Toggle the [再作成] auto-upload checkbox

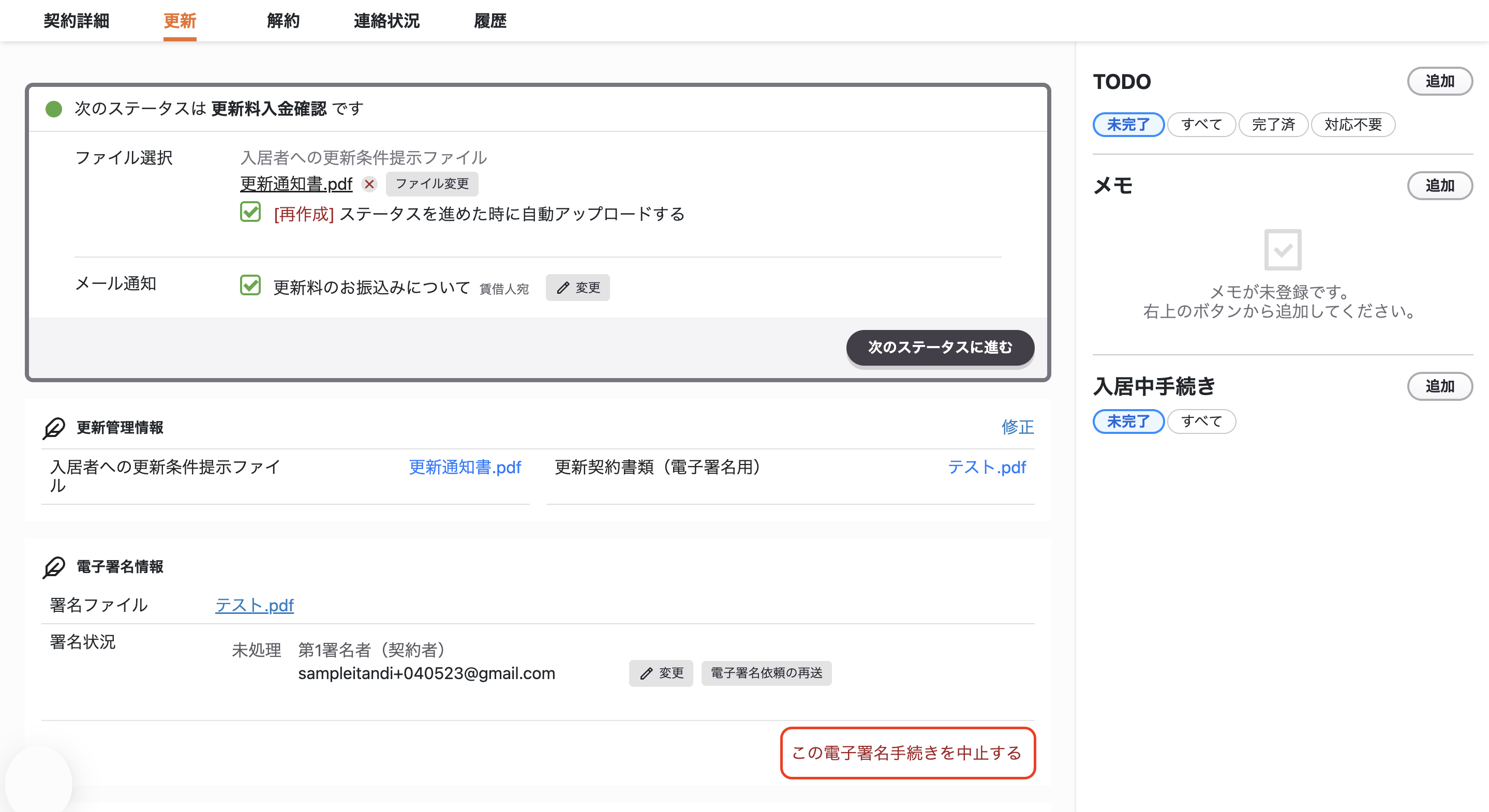tap(250, 212)
